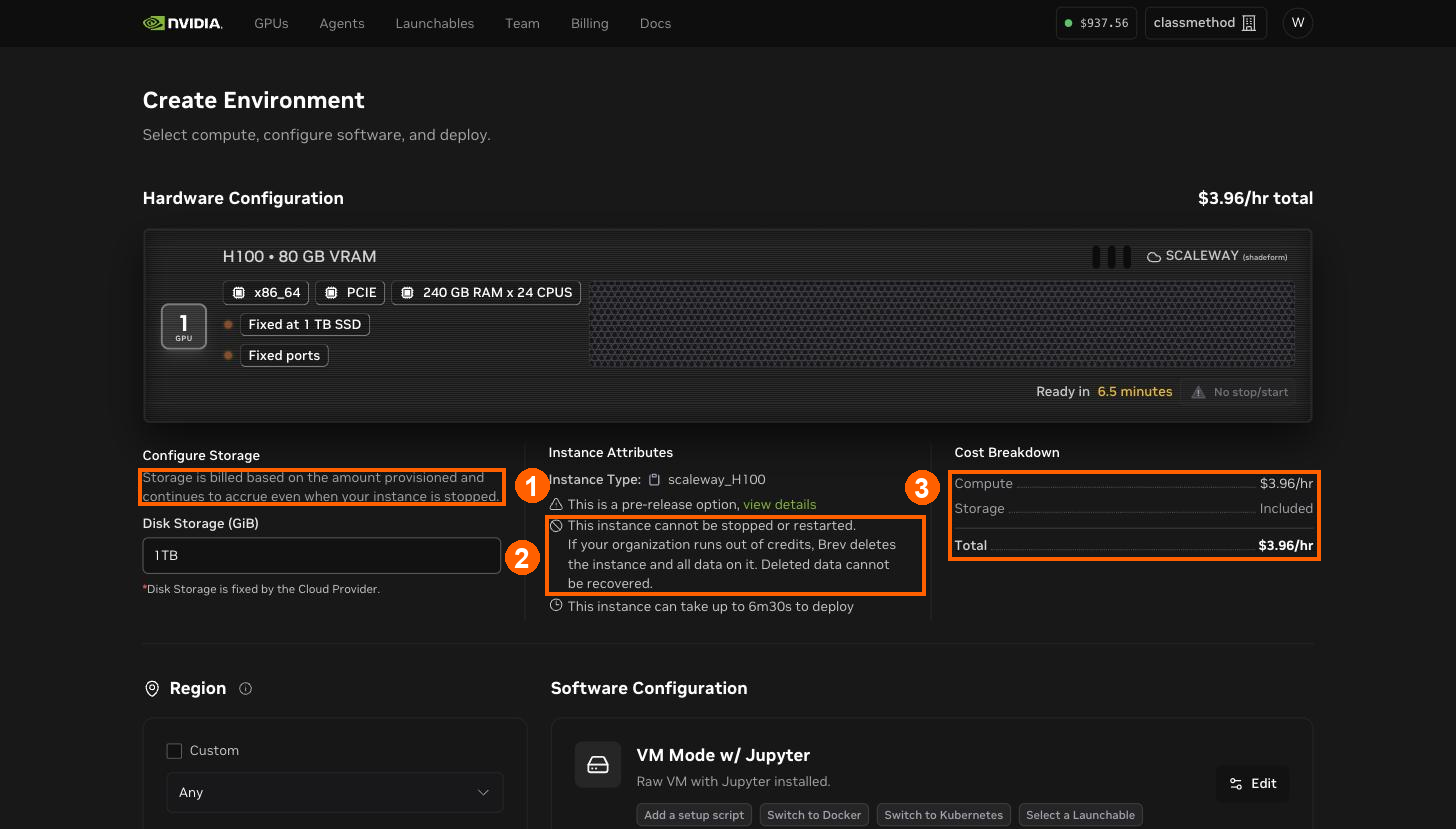This screenshot has width=1456, height=829.
Task: Open the classmethod organization switcher
Action: (1205, 23)
